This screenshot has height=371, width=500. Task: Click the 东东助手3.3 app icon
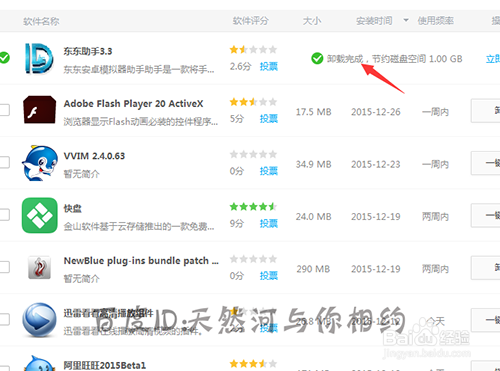point(39,58)
